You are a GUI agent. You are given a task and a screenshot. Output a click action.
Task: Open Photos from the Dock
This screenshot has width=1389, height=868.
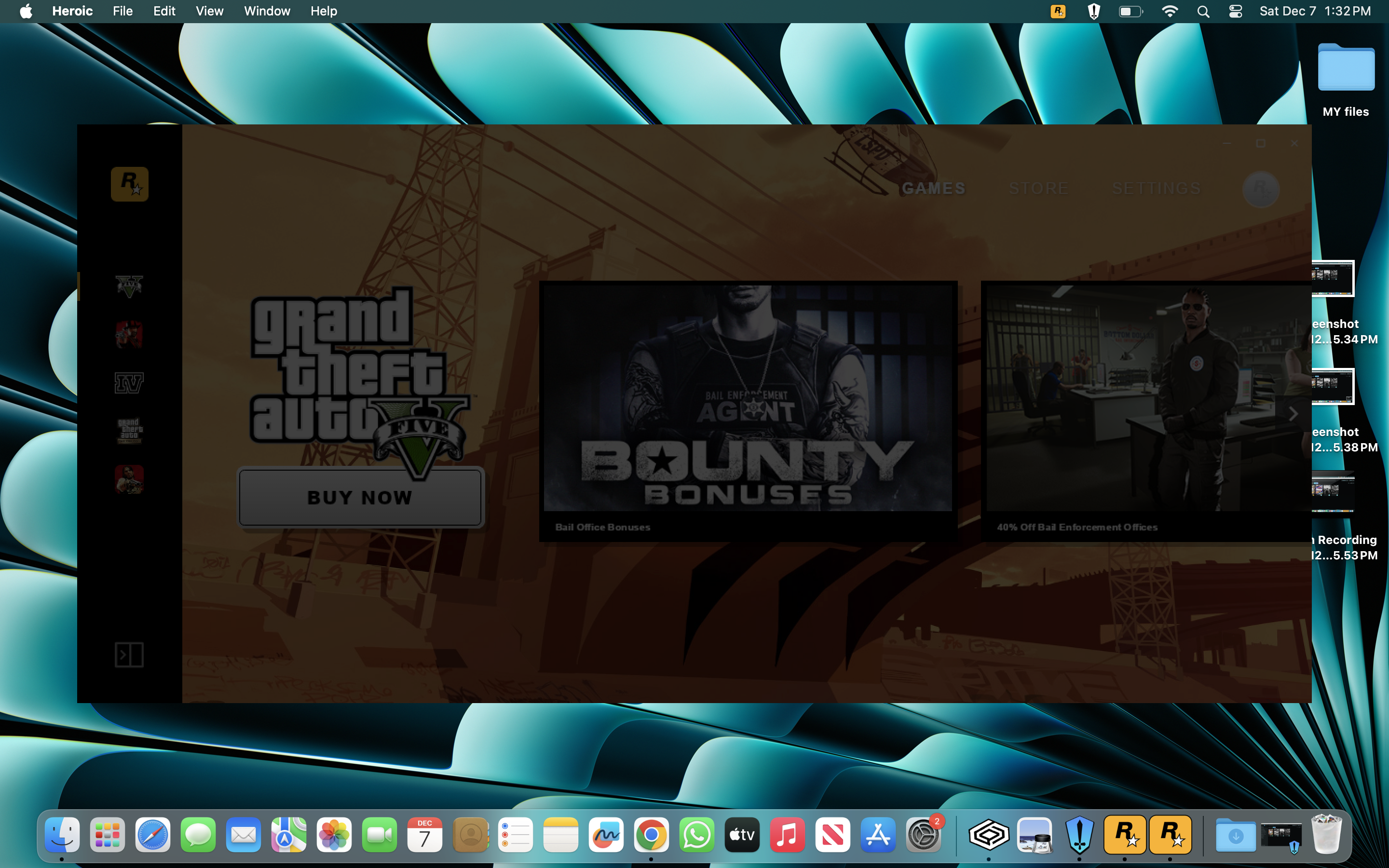[x=334, y=835]
